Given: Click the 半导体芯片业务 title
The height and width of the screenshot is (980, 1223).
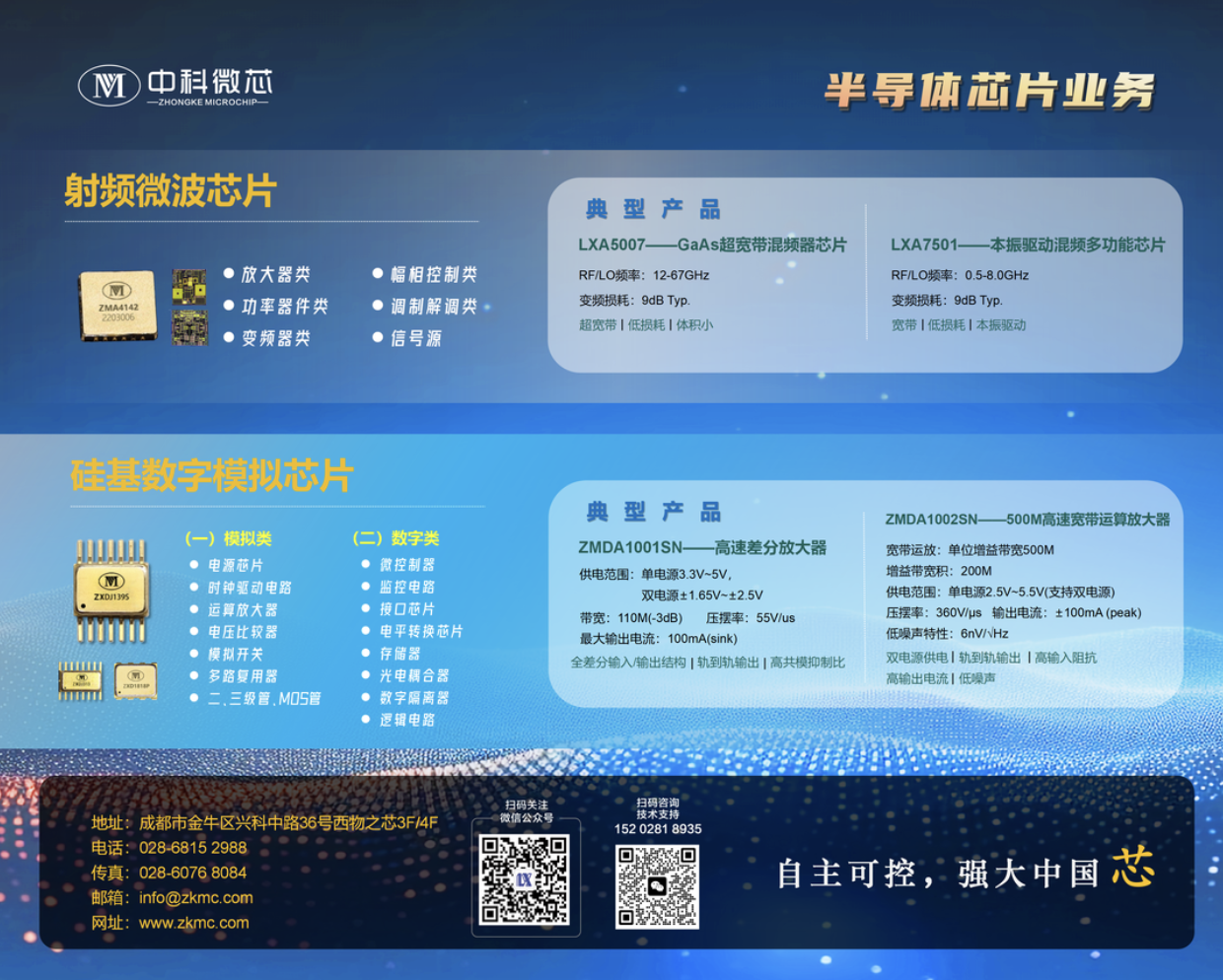Looking at the screenshot, I should 989,91.
